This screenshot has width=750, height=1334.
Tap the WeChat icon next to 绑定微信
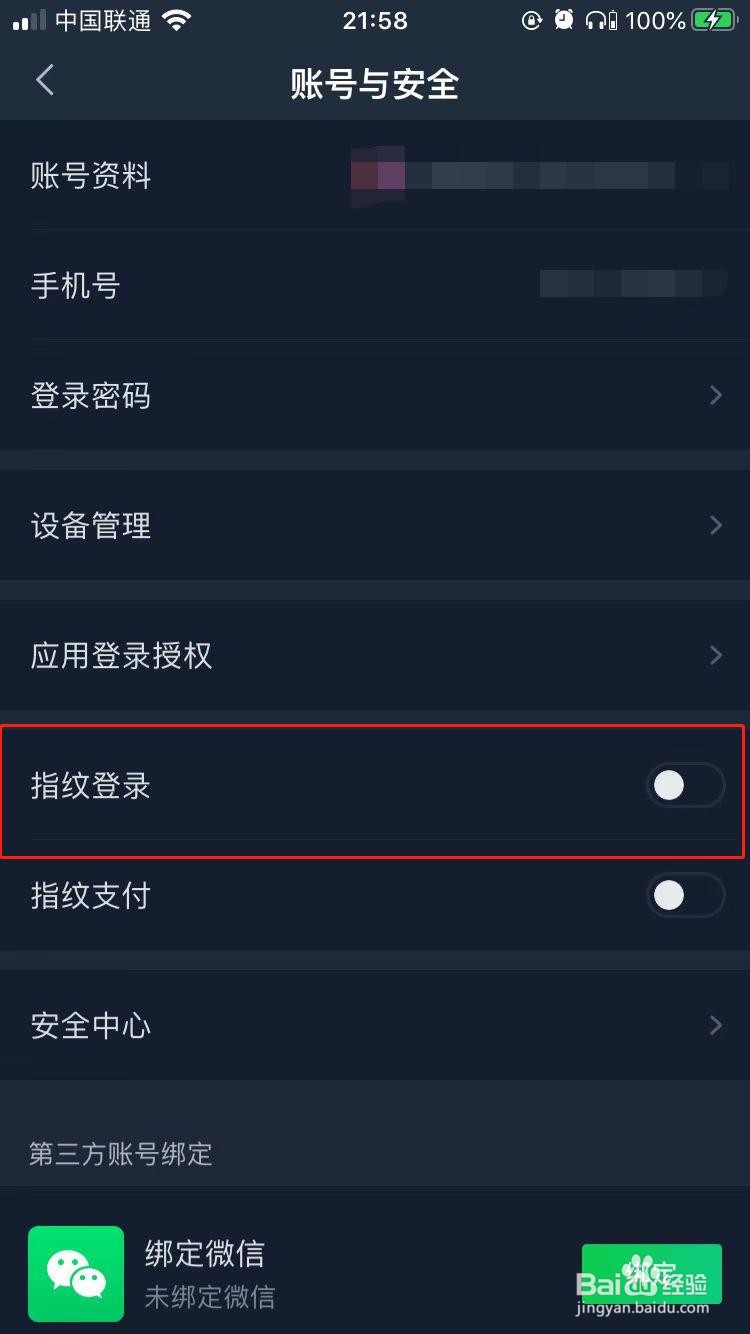click(76, 1274)
